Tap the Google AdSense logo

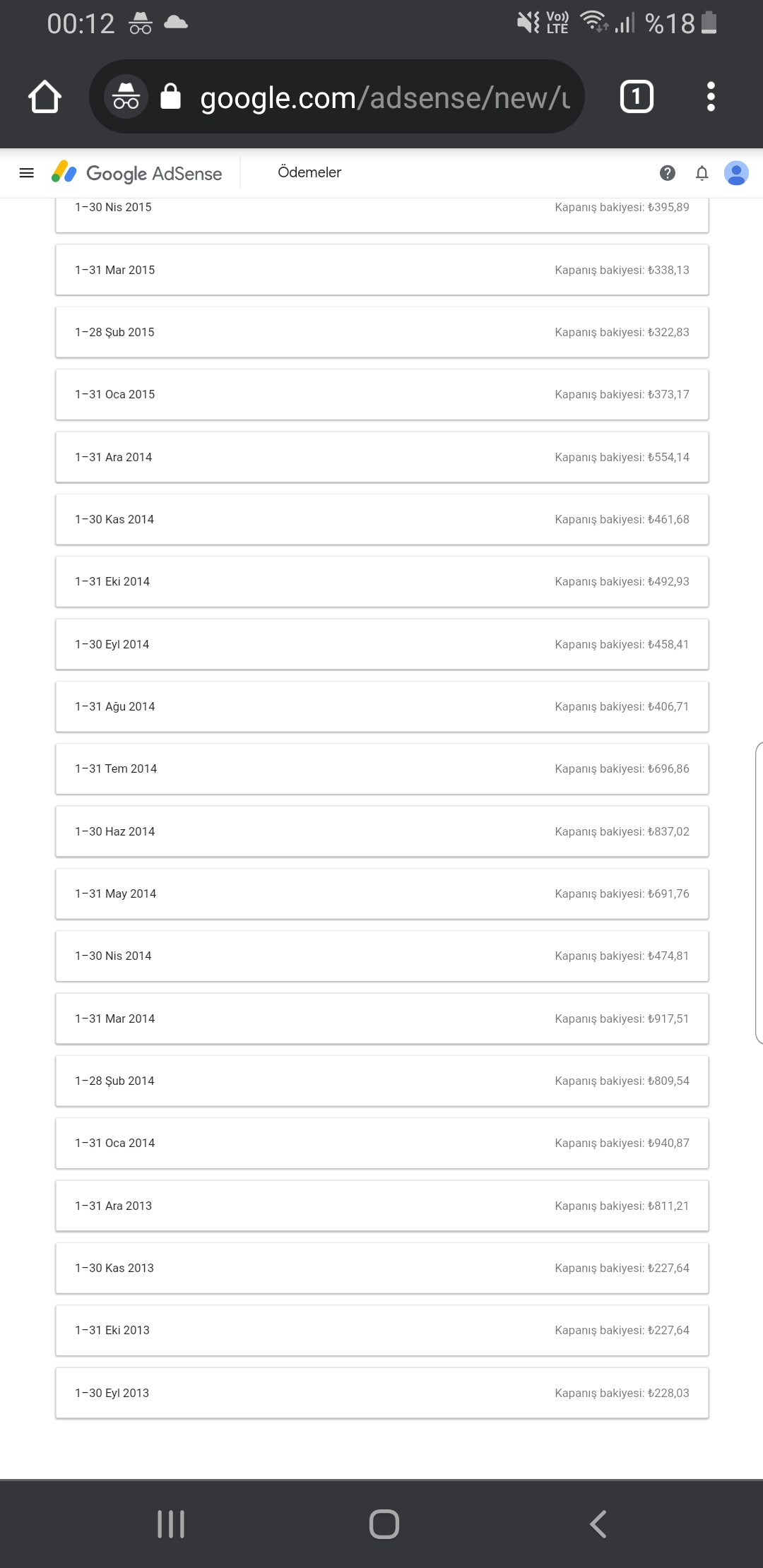click(x=136, y=173)
